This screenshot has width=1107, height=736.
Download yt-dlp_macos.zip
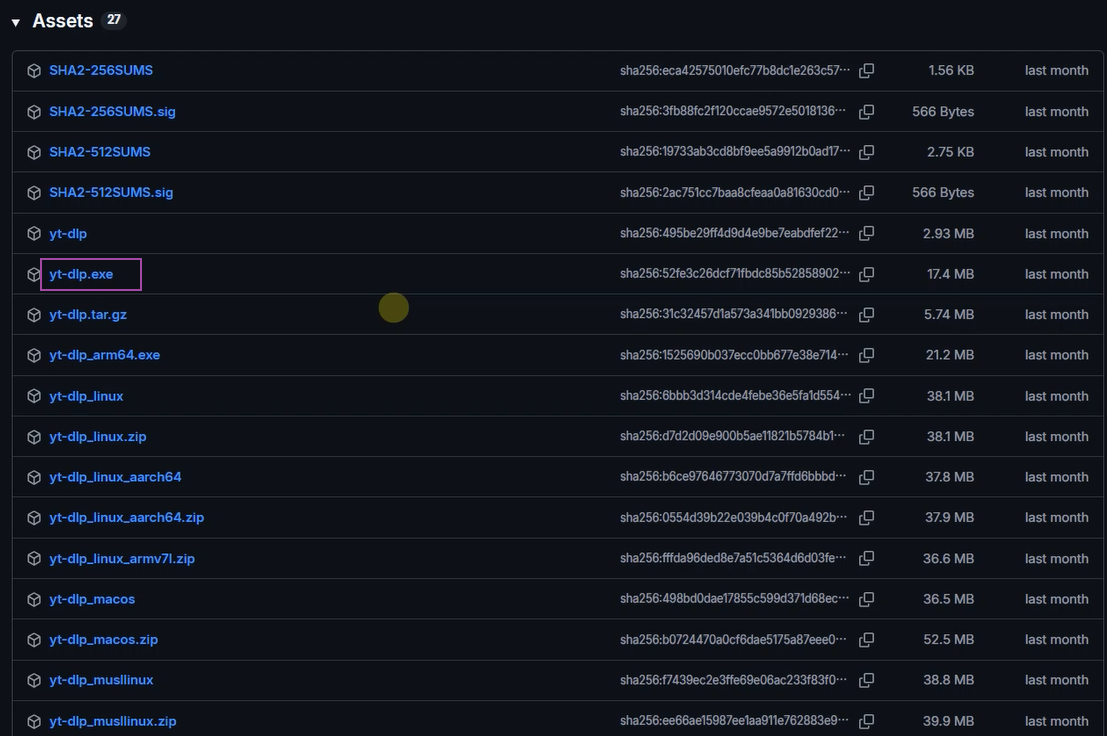[x=104, y=640]
